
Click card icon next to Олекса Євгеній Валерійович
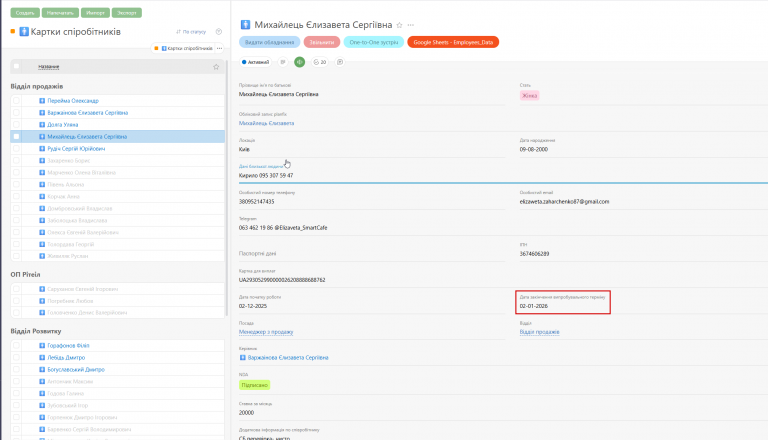(x=42, y=232)
